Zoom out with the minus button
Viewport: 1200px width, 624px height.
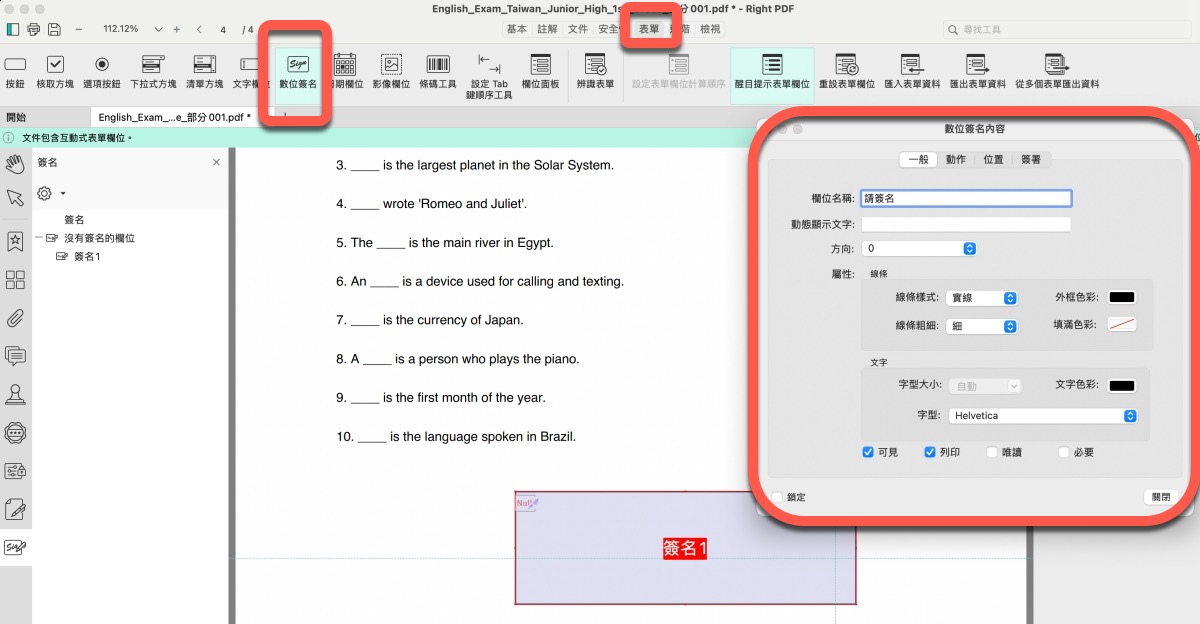(x=79, y=29)
